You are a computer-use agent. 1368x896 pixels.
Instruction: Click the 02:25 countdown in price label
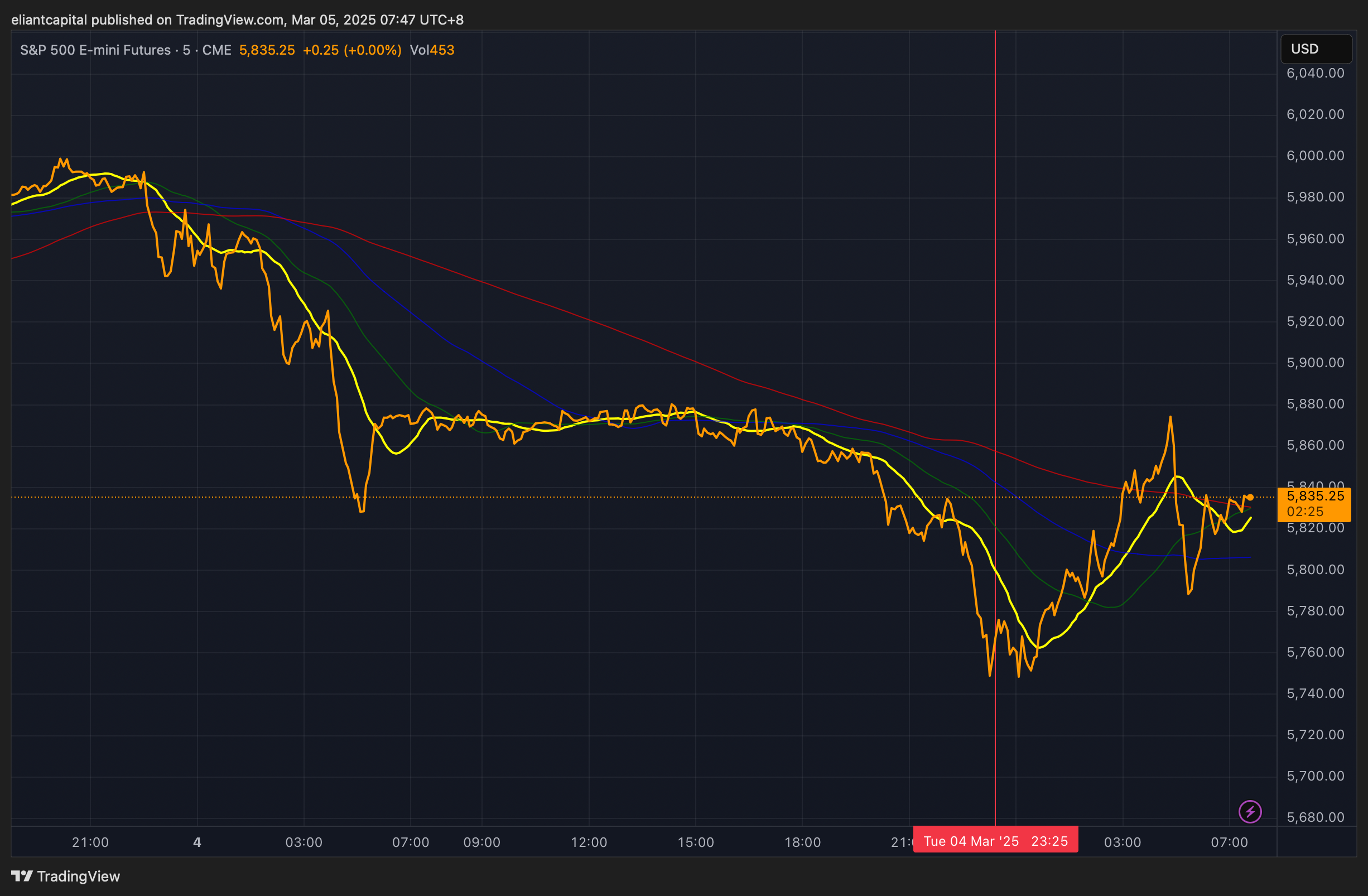coord(1305,512)
